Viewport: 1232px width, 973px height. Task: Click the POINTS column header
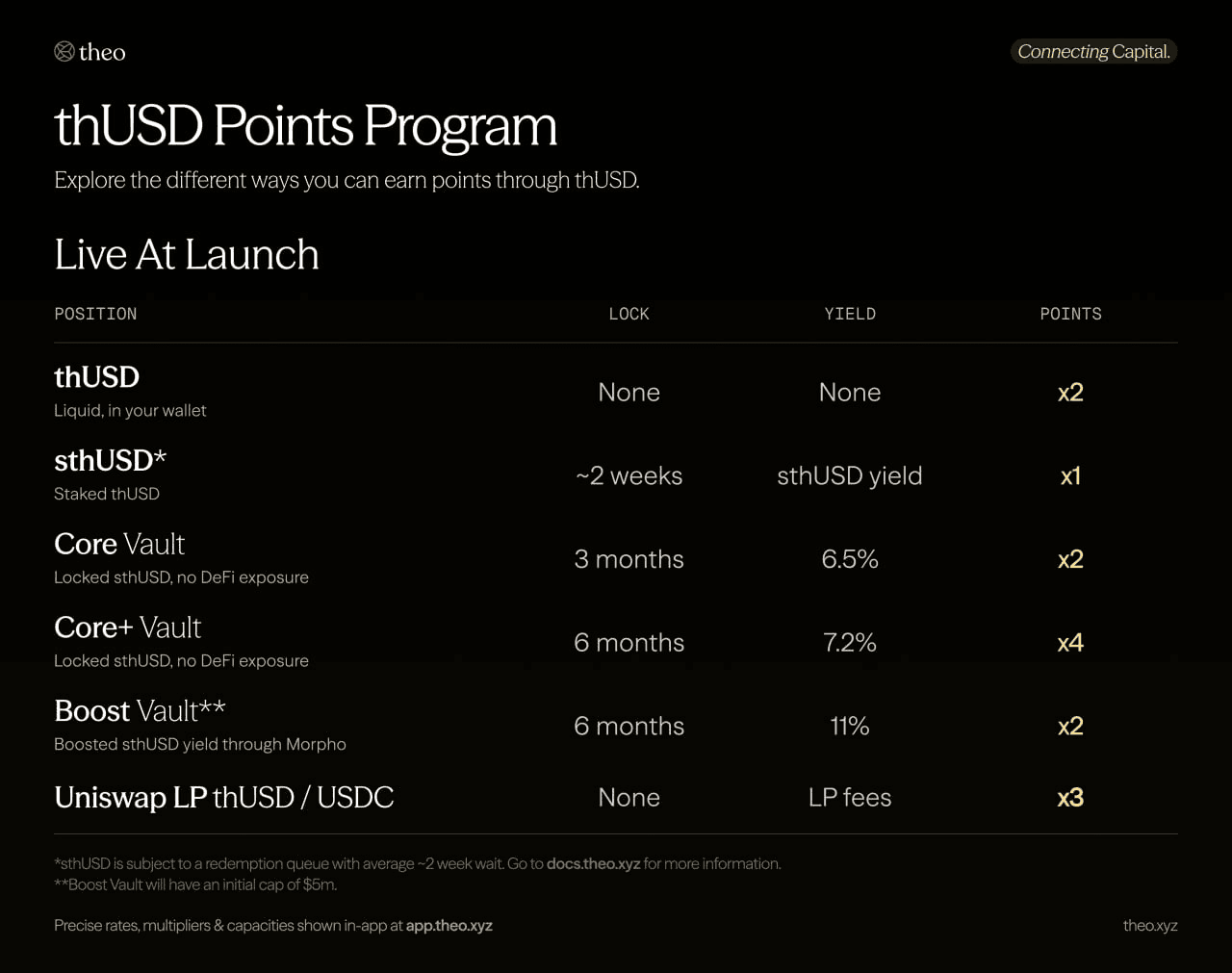coord(1071,314)
